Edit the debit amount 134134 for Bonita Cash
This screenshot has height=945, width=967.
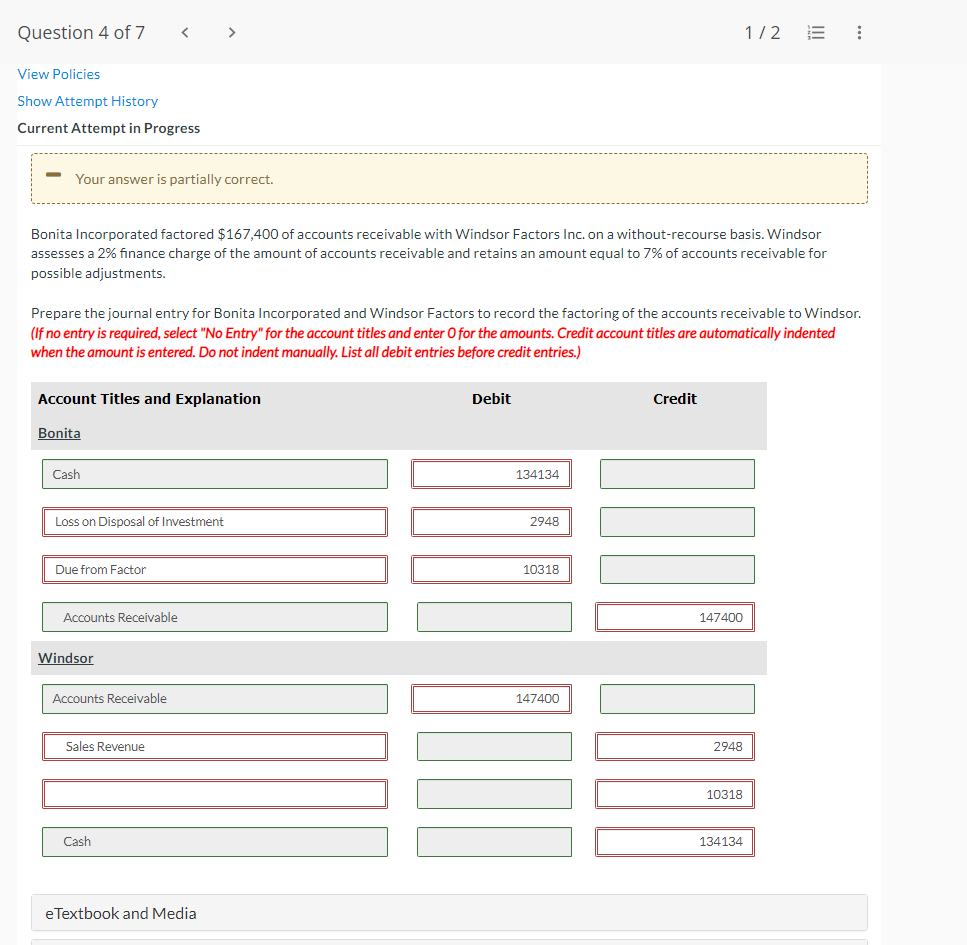click(492, 474)
